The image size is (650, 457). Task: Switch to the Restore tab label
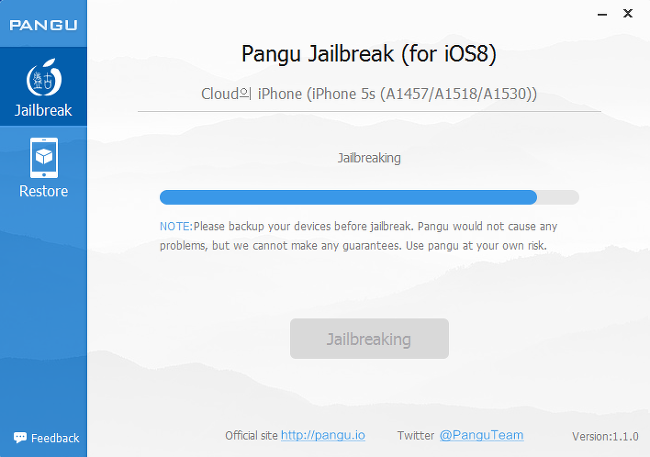click(x=44, y=191)
